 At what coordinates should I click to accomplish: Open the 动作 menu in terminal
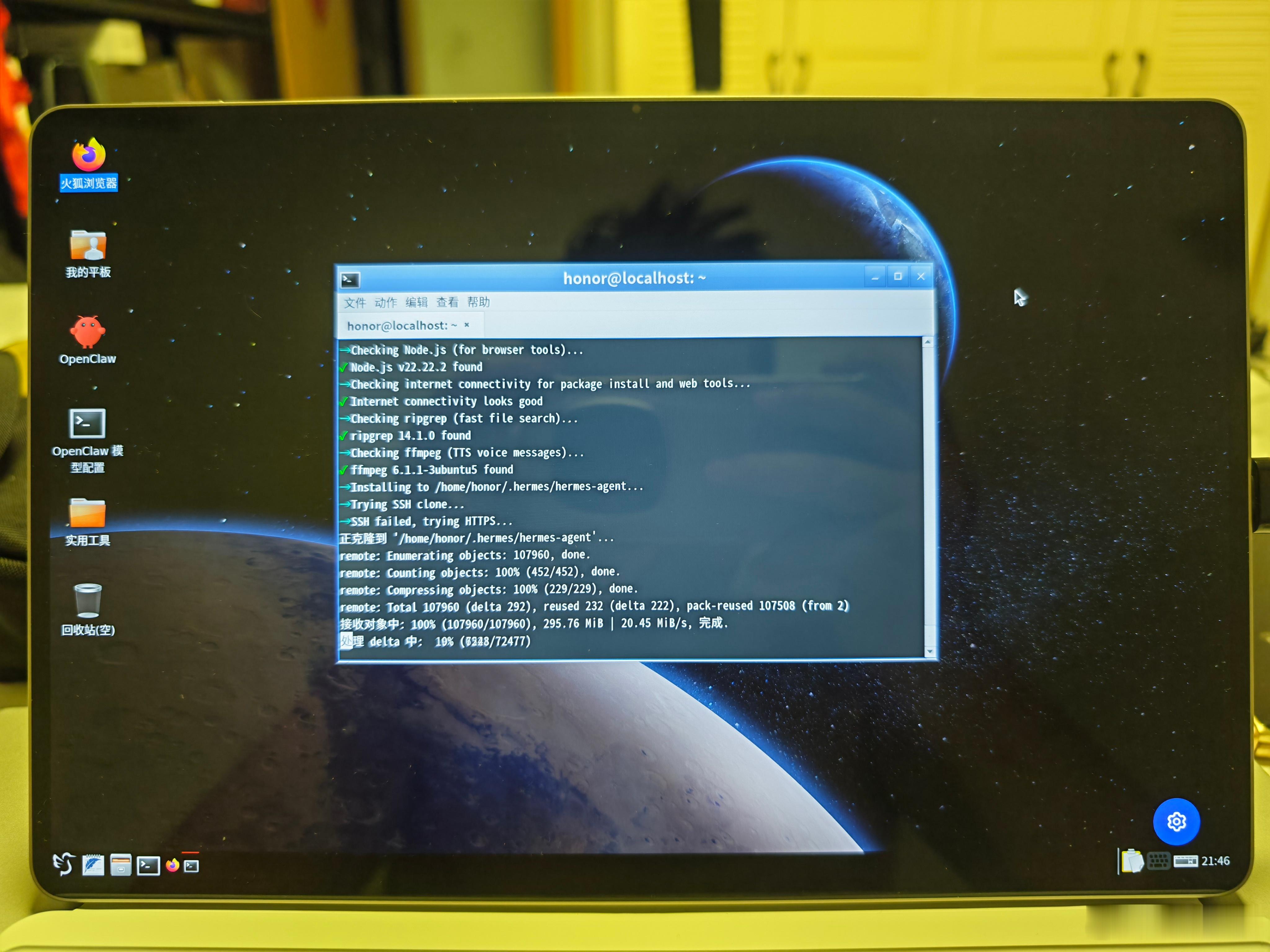[x=386, y=302]
